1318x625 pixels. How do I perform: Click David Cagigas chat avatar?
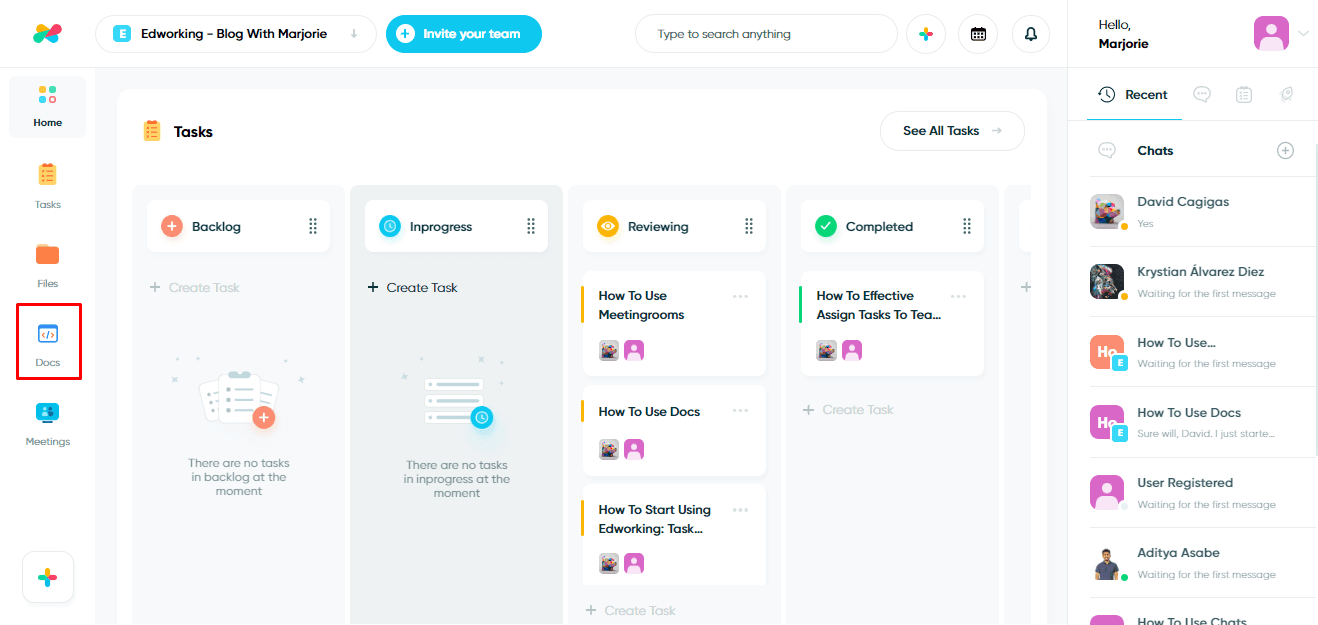(1106, 211)
